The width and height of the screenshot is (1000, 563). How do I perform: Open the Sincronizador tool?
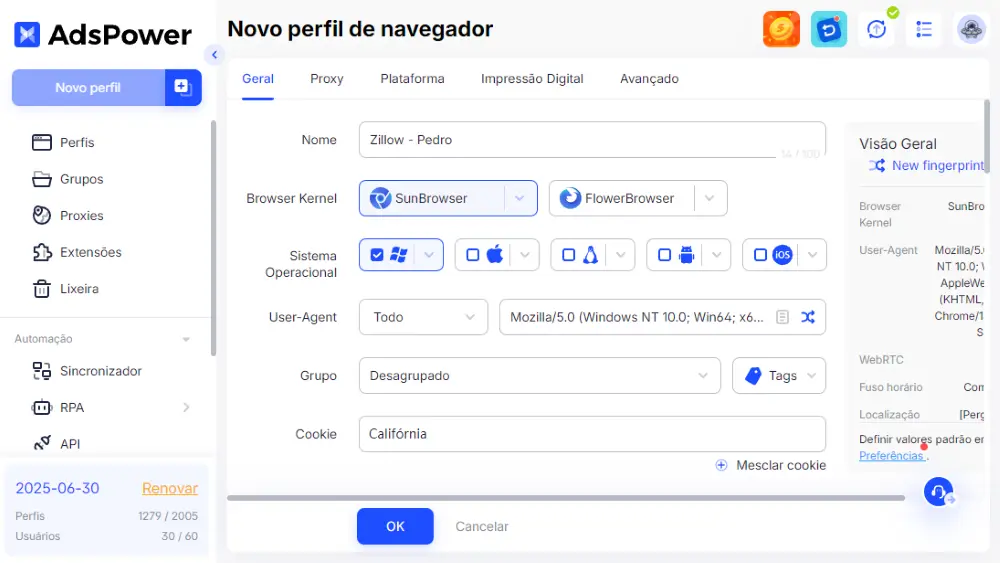[87, 371]
